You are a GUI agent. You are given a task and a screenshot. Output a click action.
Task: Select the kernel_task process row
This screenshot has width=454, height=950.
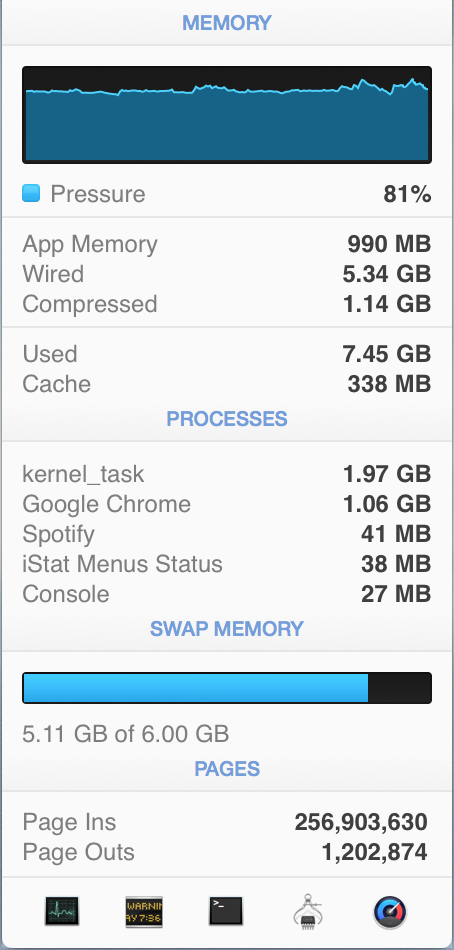tap(227, 474)
